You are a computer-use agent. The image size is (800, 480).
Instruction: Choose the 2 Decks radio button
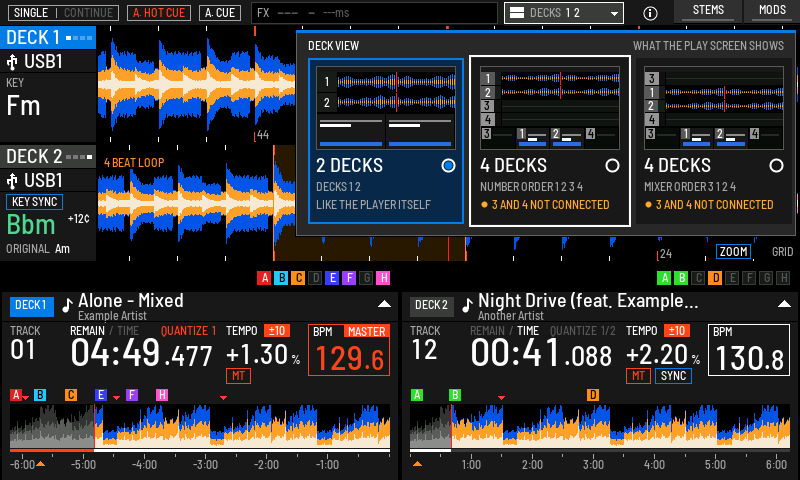(448, 166)
